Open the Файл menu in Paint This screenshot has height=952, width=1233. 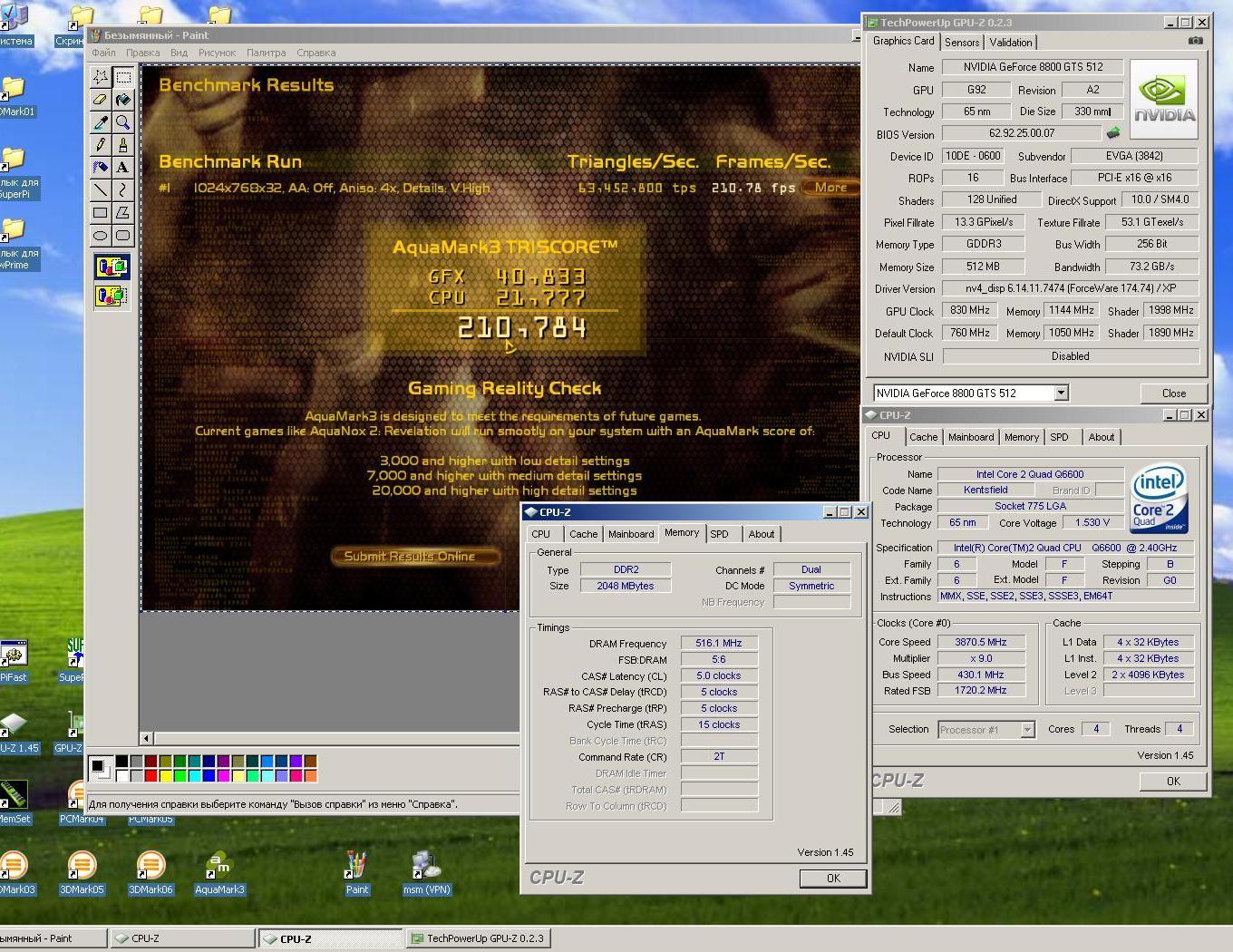coord(103,53)
